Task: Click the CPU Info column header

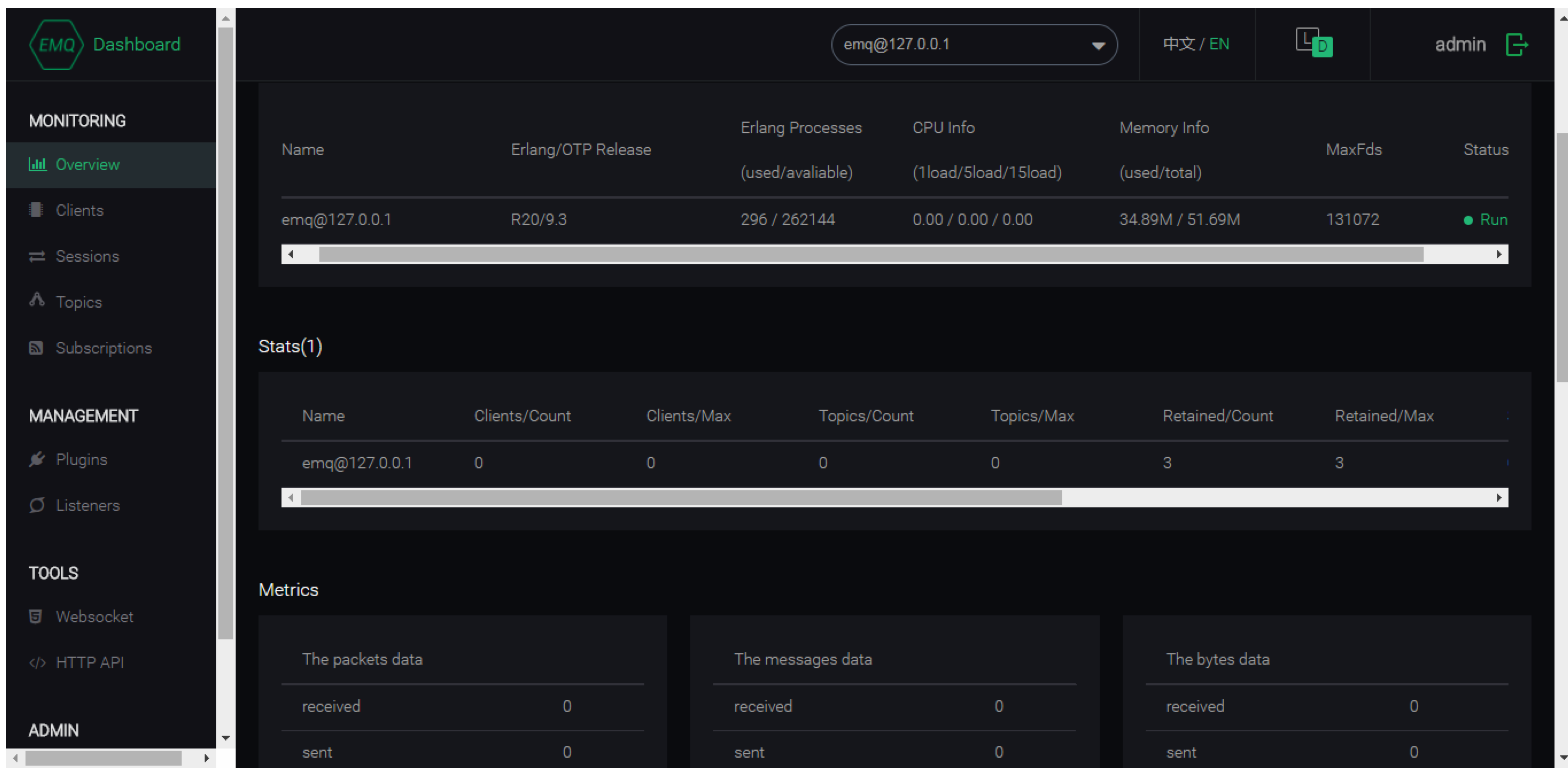Action: pyautogui.click(x=987, y=150)
